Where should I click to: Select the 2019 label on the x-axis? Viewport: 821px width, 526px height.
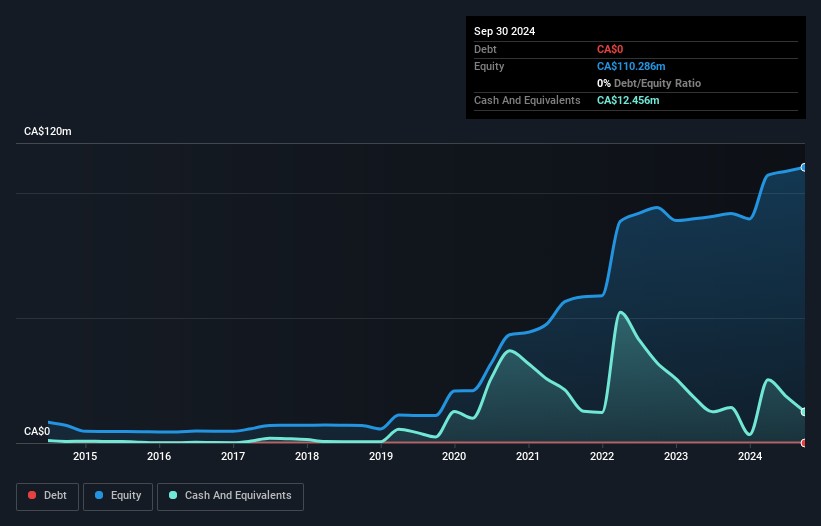[x=381, y=457]
